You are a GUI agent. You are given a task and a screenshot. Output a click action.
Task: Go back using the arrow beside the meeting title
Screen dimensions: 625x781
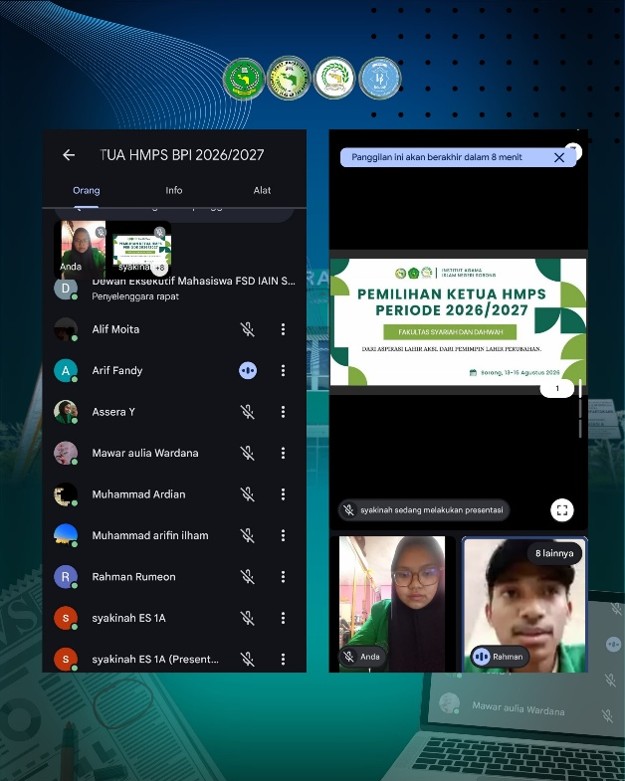pos(69,155)
